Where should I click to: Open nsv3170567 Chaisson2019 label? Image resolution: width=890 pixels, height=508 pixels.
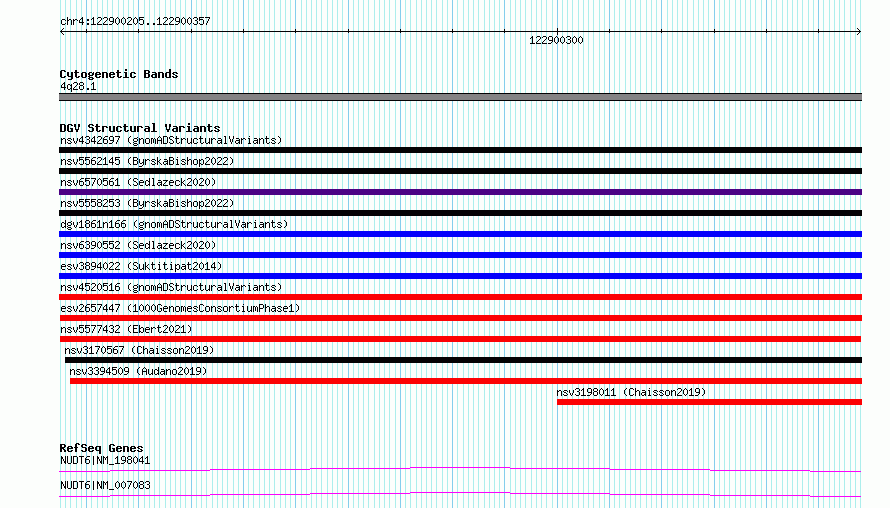[139, 350]
